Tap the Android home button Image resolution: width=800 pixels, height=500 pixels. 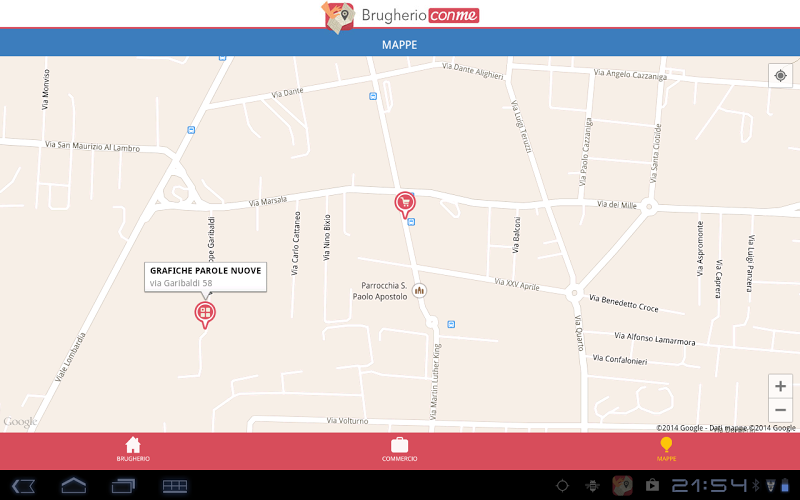(x=73, y=486)
